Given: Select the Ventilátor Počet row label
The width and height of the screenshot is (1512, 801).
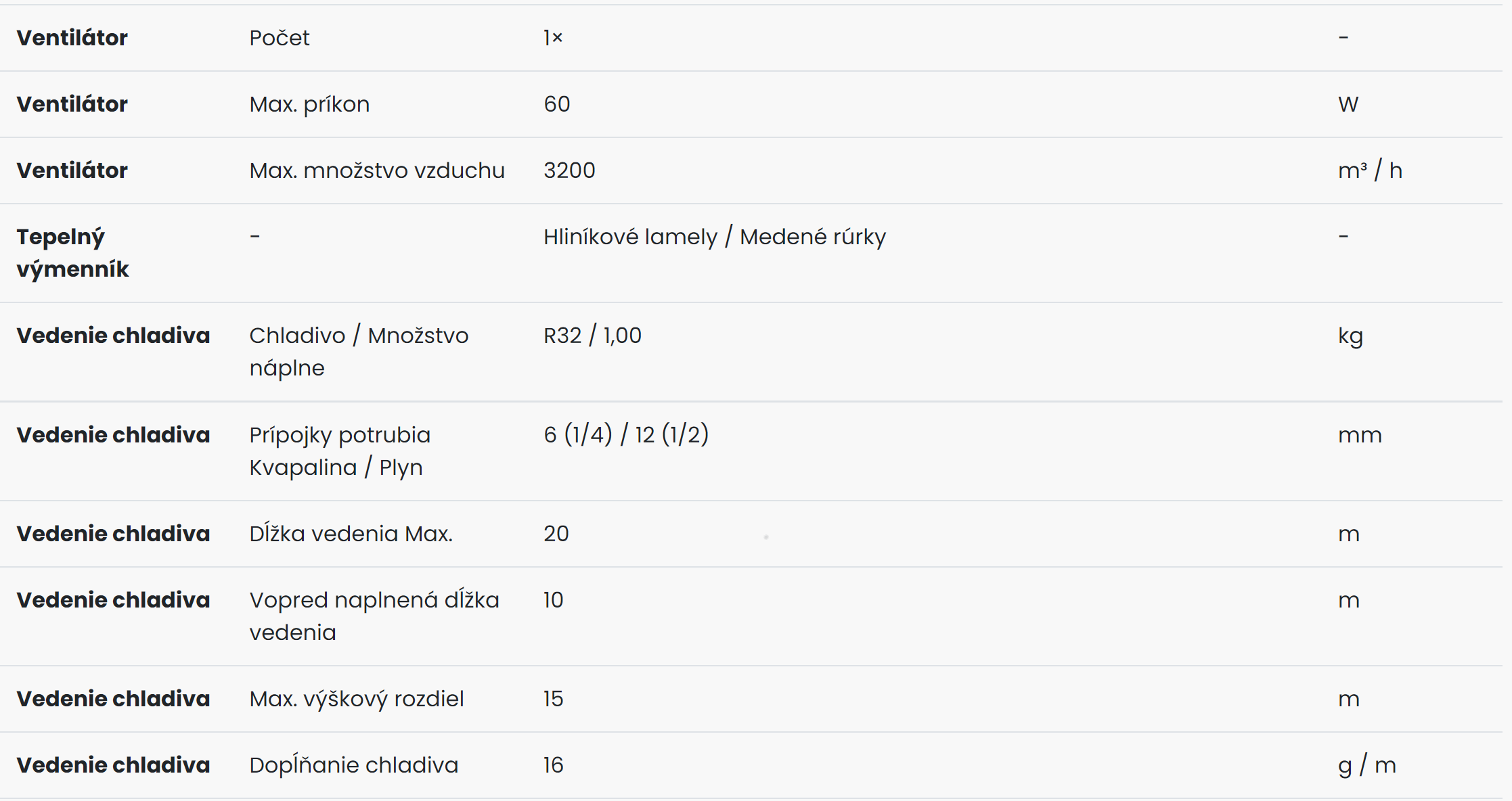Looking at the screenshot, I should (72, 38).
